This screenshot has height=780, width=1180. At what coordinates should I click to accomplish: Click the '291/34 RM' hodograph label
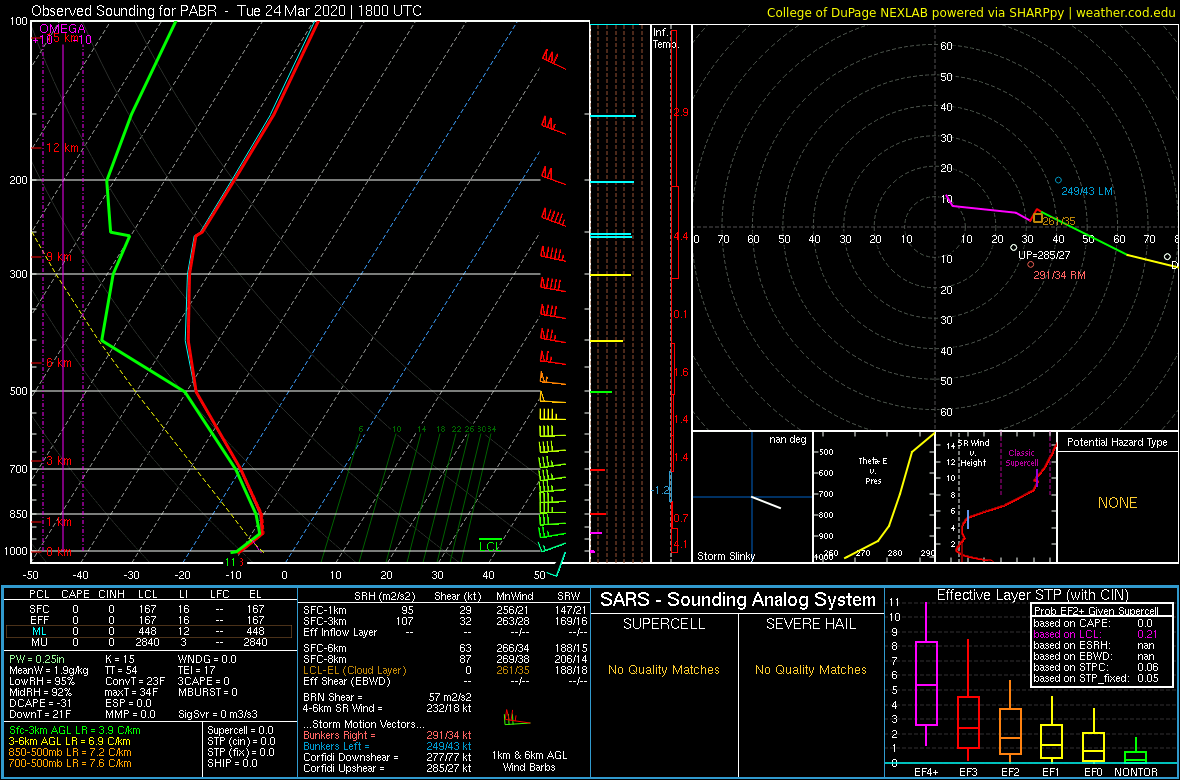click(x=1059, y=276)
